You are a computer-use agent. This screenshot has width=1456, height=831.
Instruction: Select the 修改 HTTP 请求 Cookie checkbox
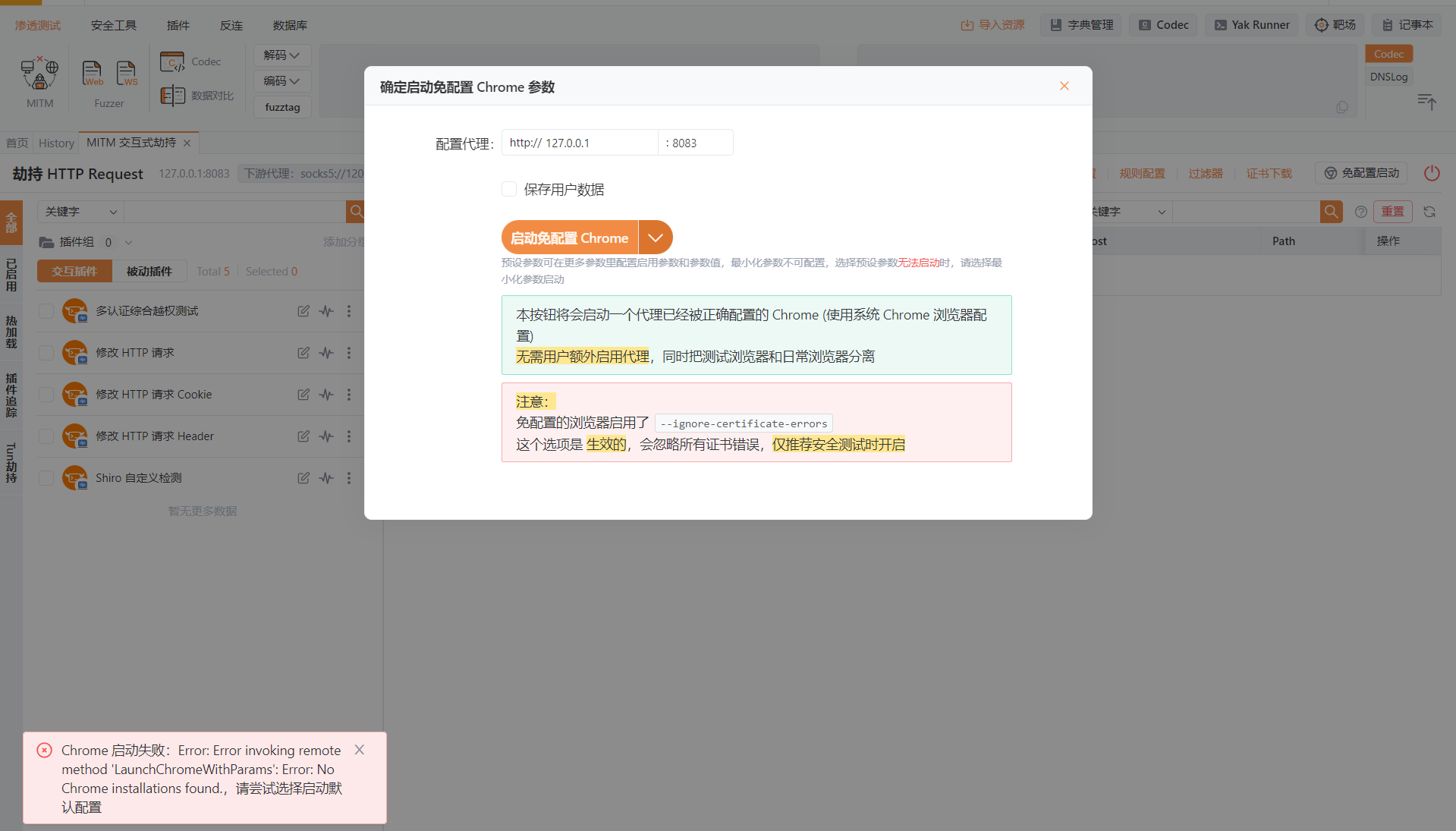coord(46,395)
